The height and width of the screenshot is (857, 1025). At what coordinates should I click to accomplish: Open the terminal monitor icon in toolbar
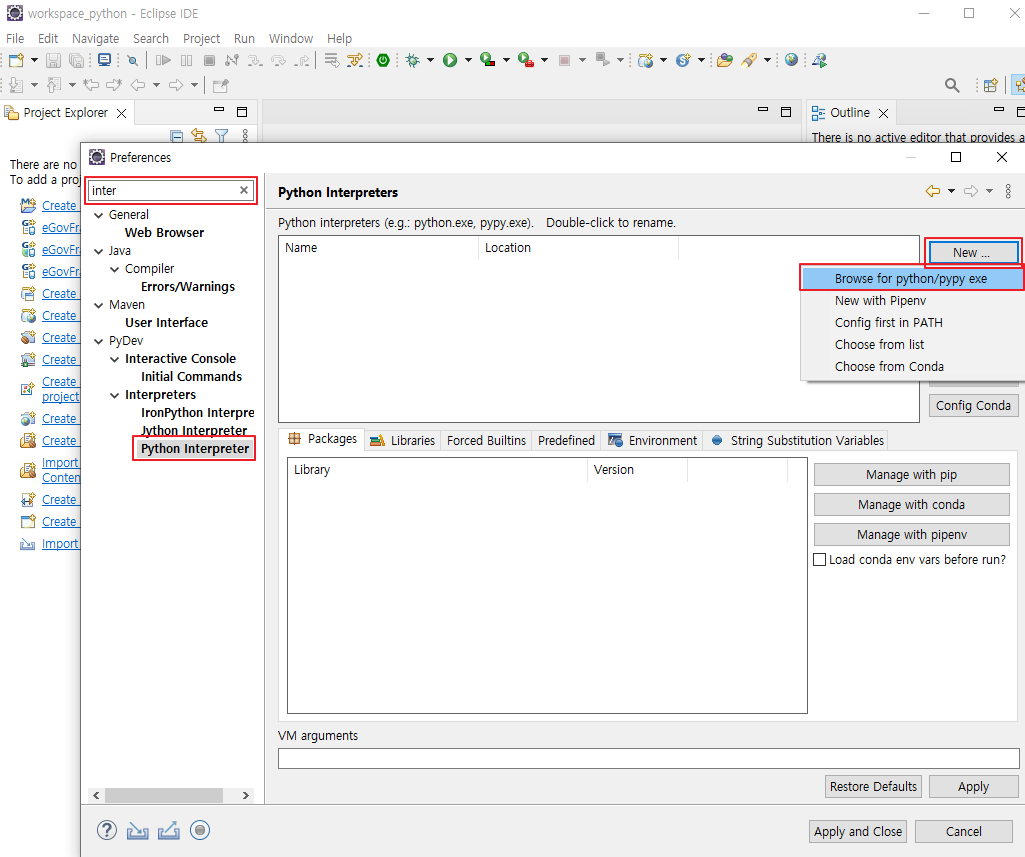104,60
